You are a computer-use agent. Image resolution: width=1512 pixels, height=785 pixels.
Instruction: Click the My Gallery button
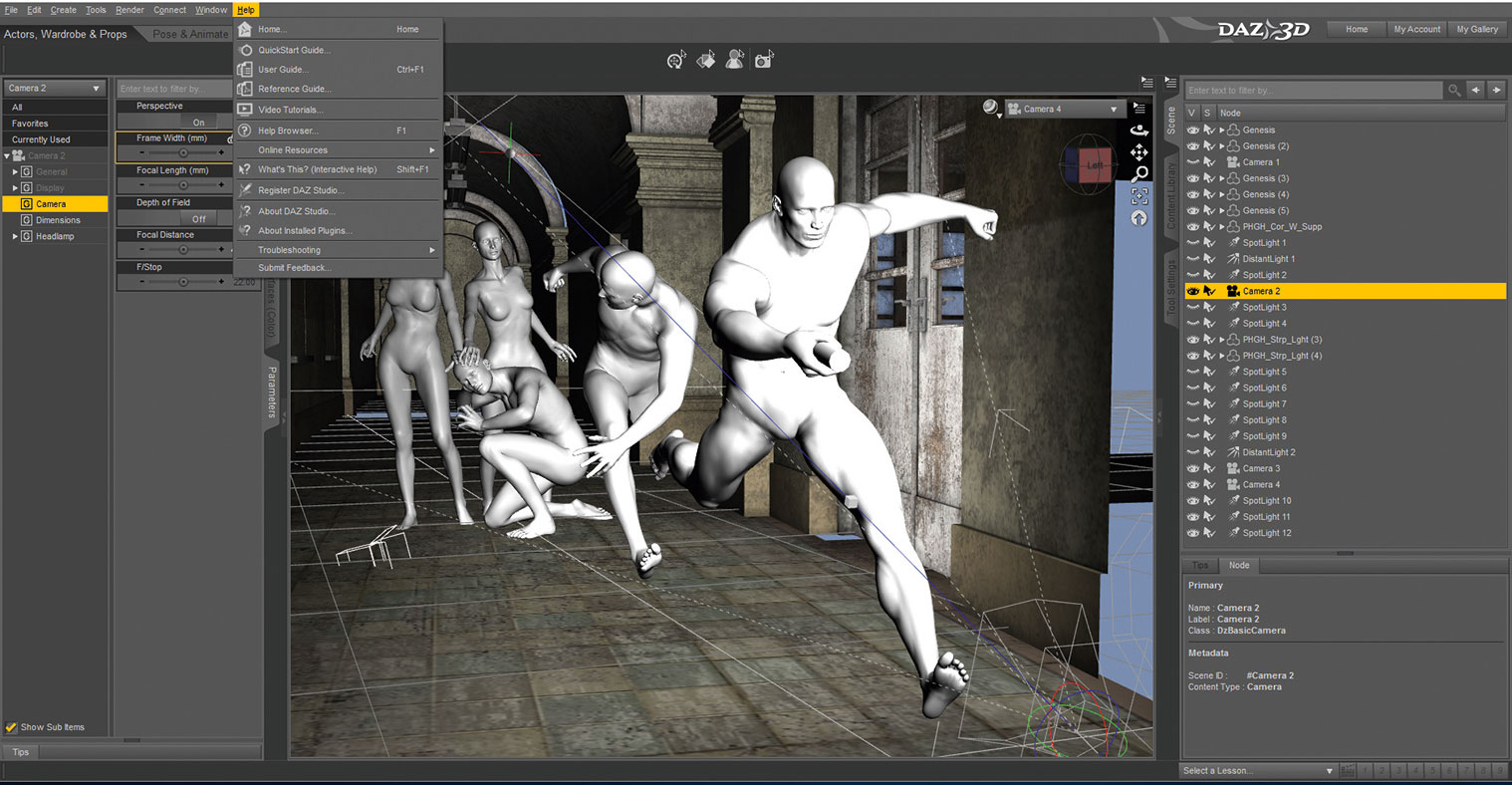tap(1477, 30)
